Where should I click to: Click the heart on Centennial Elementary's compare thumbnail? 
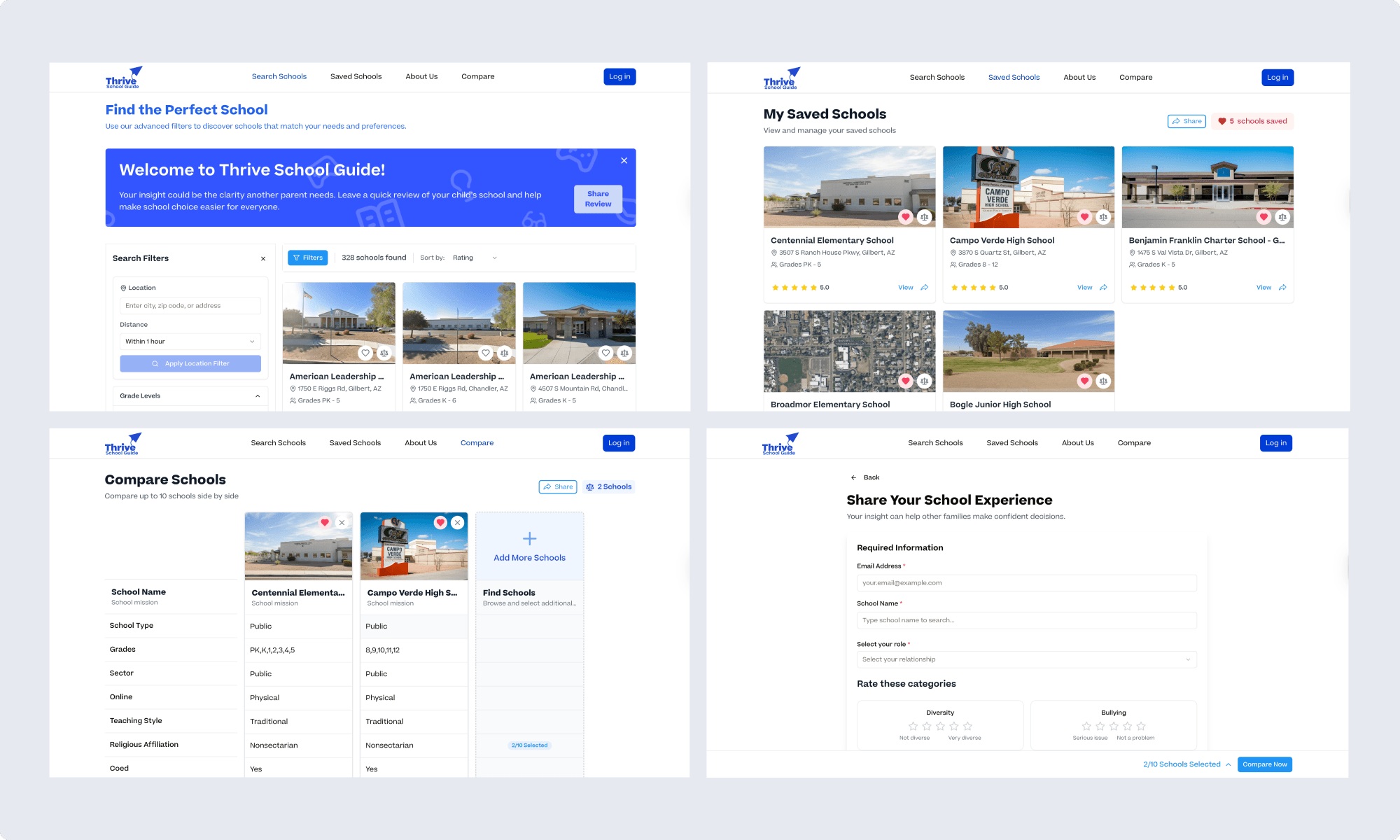coord(325,522)
